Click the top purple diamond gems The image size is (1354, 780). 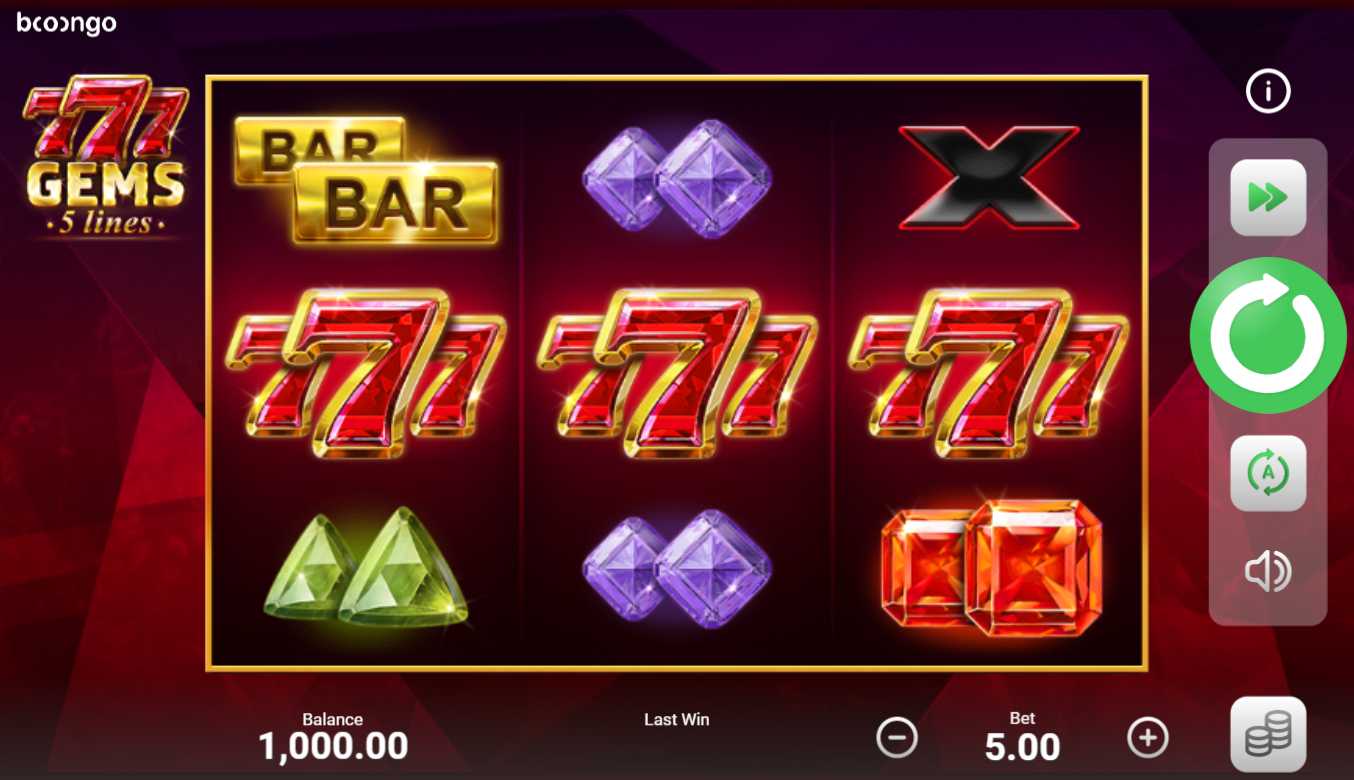[677, 179]
